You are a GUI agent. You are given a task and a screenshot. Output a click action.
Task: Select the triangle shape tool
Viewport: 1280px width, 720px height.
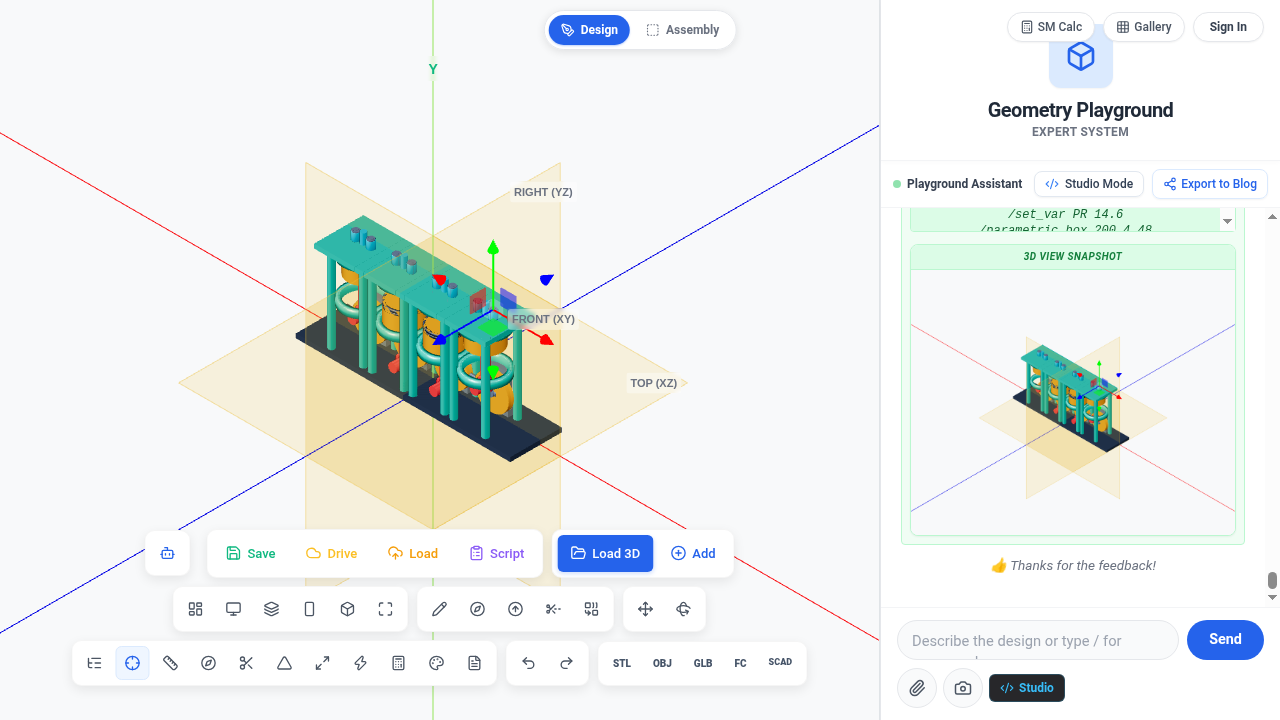point(285,663)
